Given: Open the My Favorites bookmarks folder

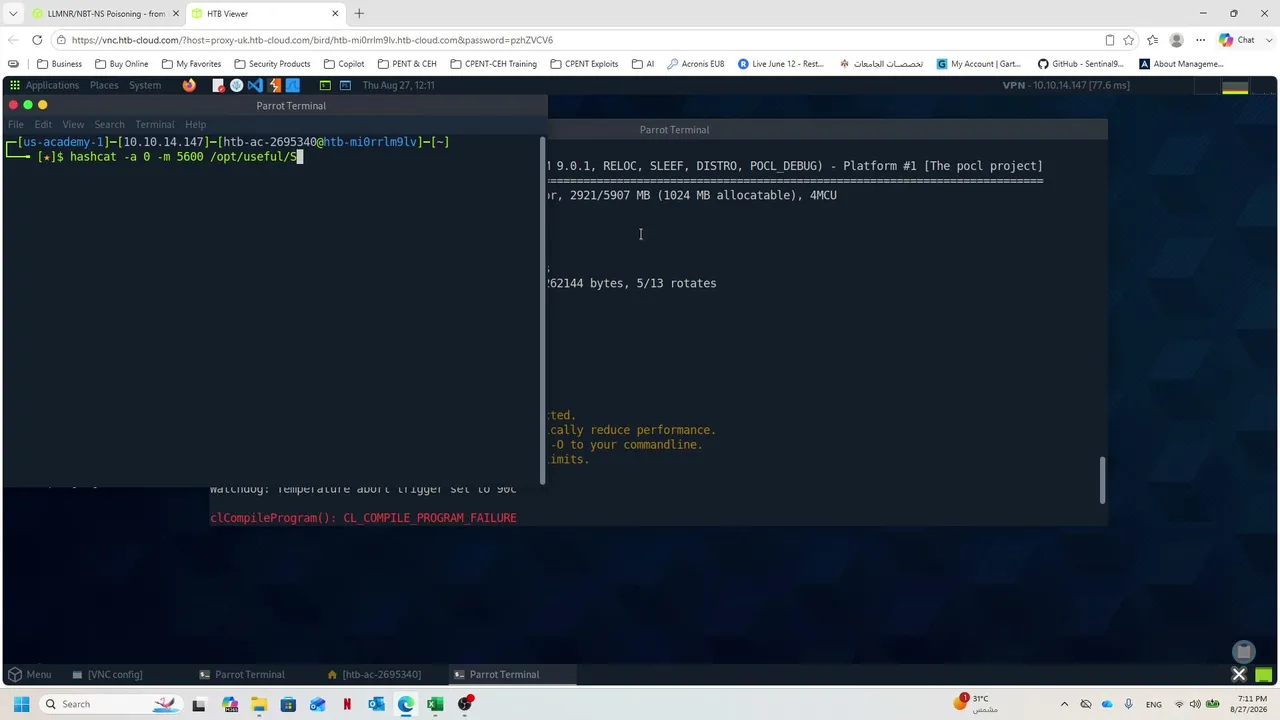Looking at the screenshot, I should pyautogui.click(x=191, y=64).
